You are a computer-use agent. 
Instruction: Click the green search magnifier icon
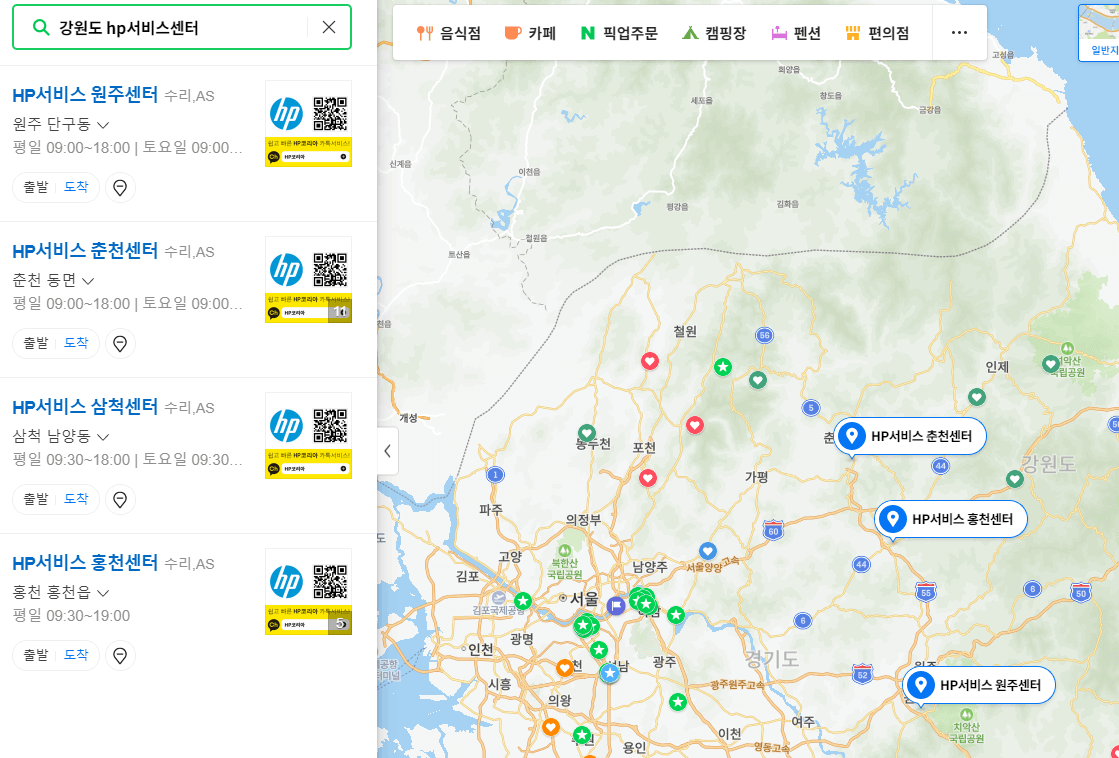[x=41, y=27]
